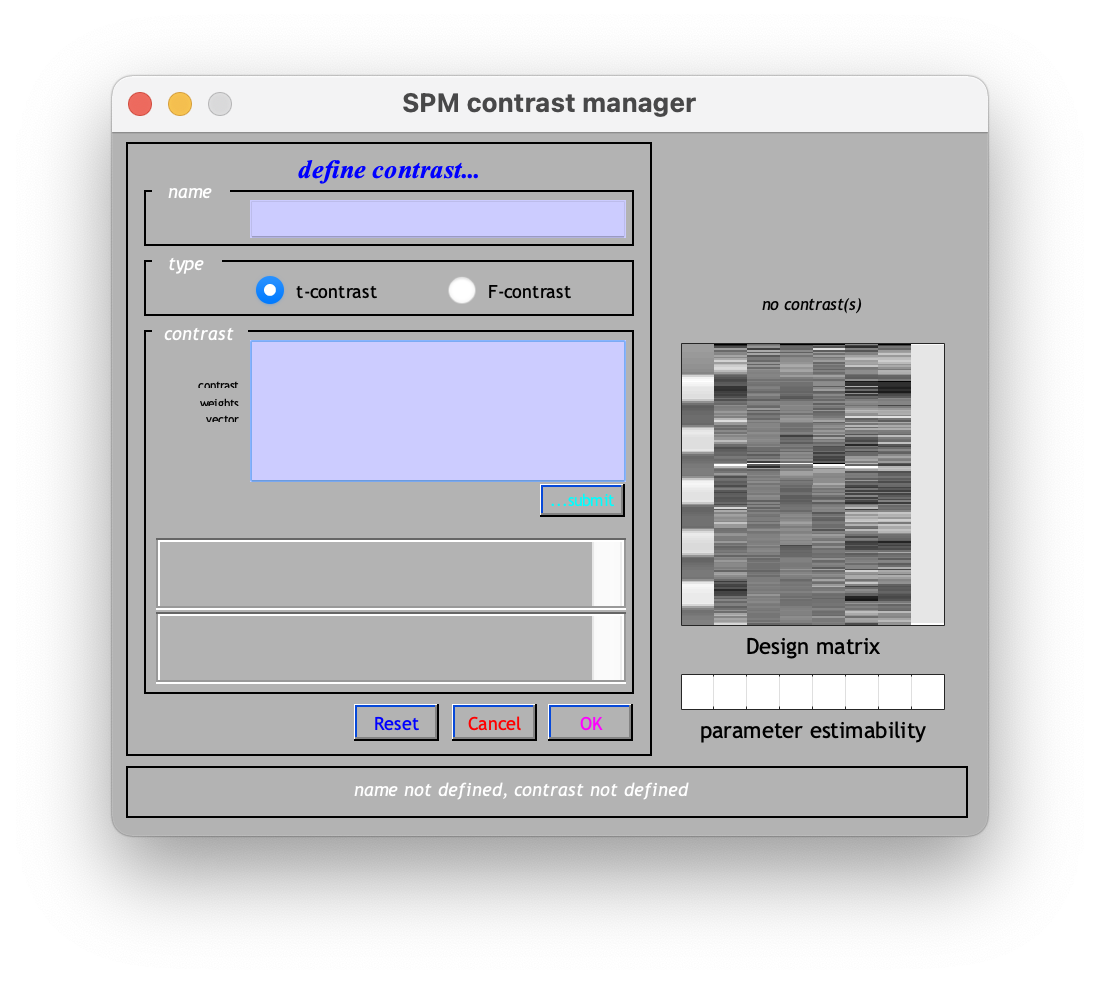1100x984 pixels.
Task: Confirm with the OK button
Action: (x=590, y=723)
